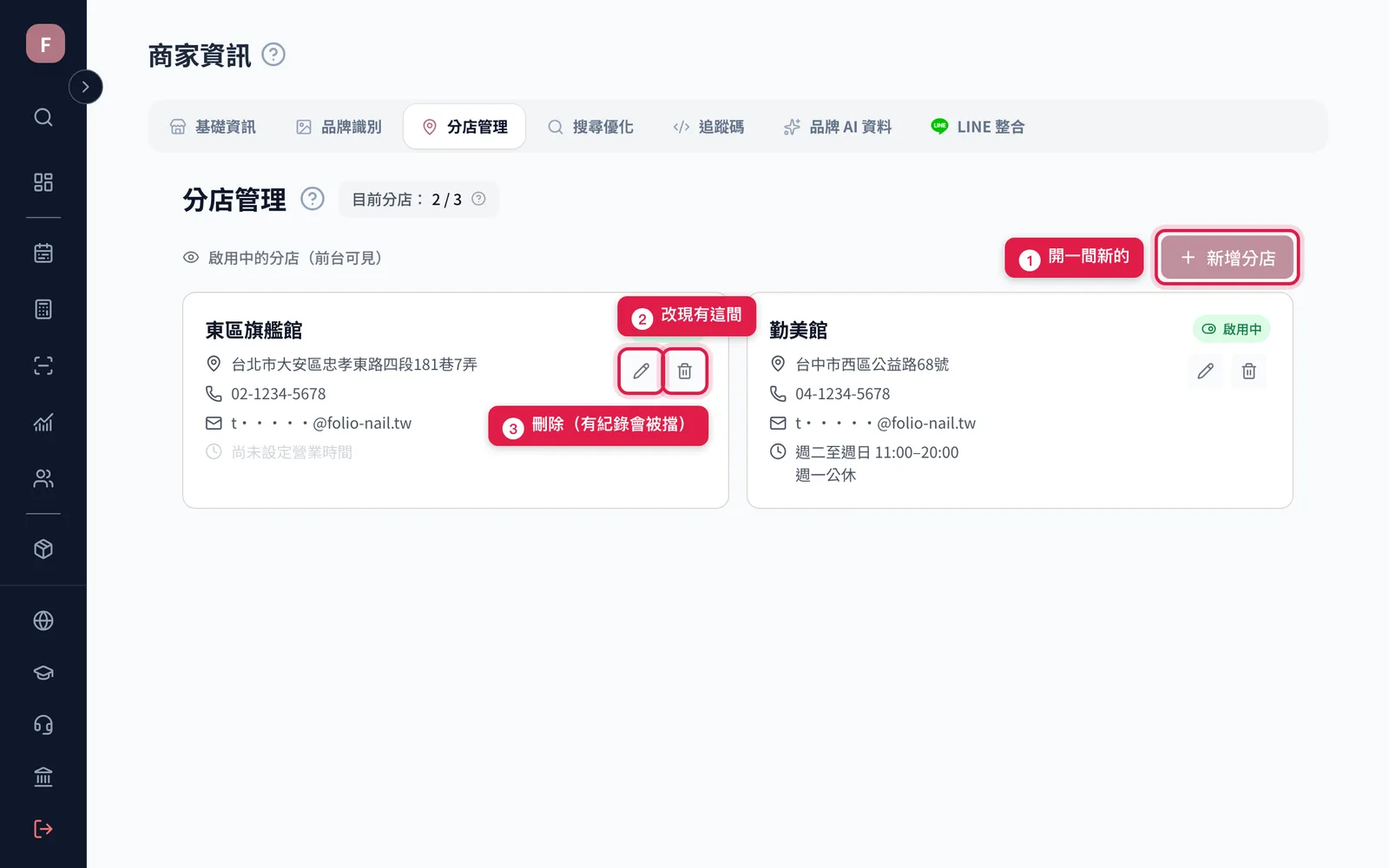Open the 品牌 AI 資料 tab
The height and width of the screenshot is (868, 1389).
tap(838, 127)
